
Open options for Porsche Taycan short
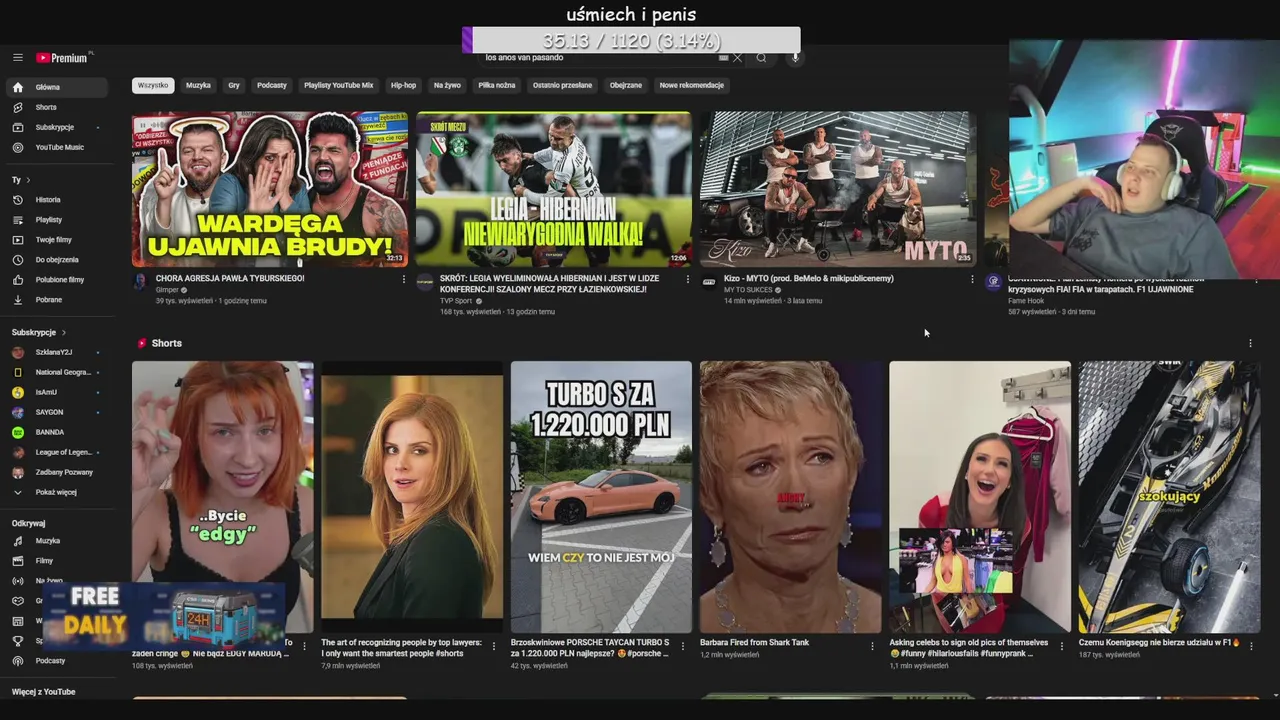[683, 646]
